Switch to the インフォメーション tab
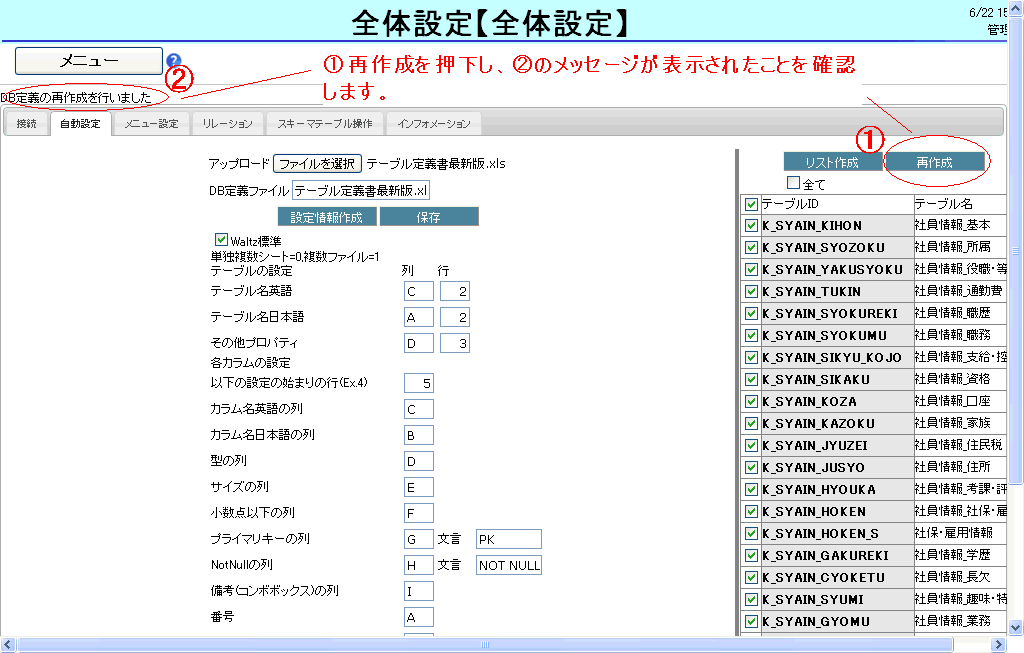 point(434,124)
